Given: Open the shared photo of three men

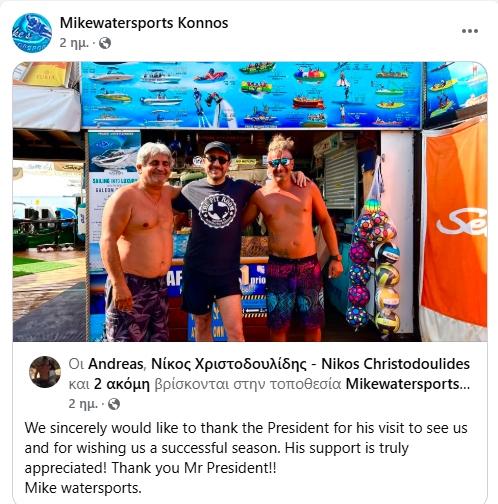Looking at the screenshot, I should pos(250,202).
